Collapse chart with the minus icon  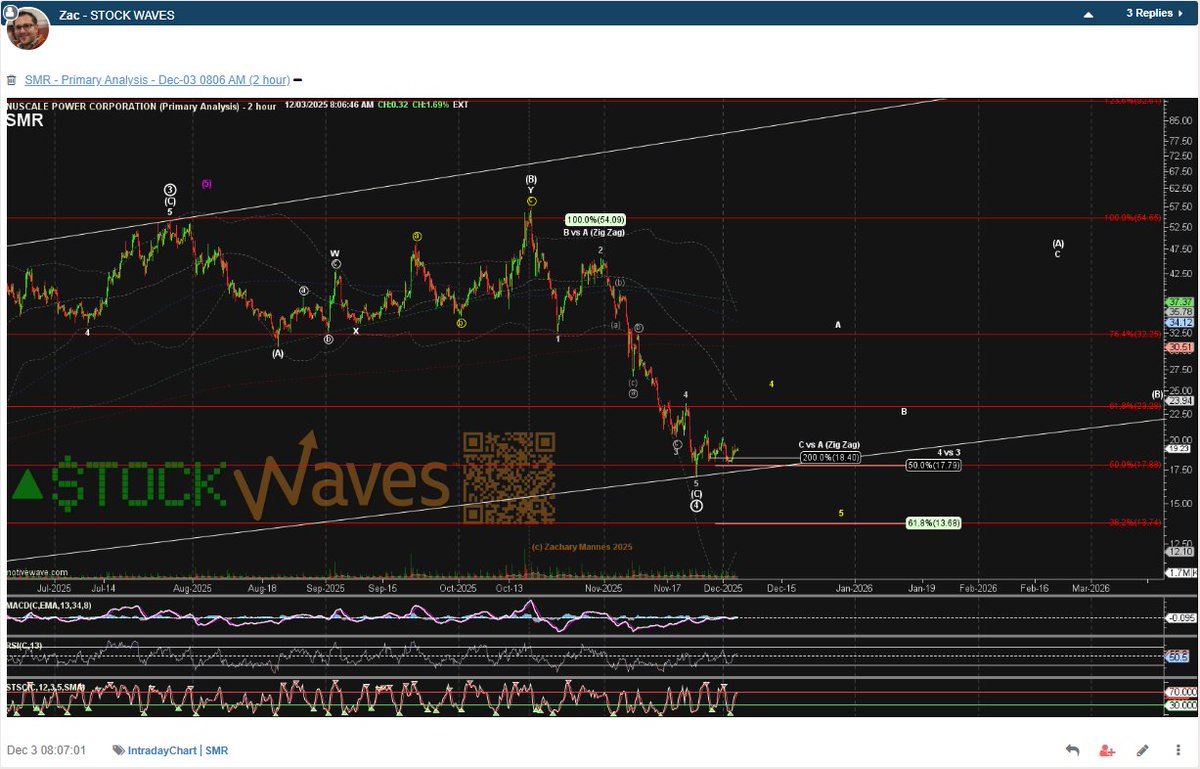pos(297,79)
